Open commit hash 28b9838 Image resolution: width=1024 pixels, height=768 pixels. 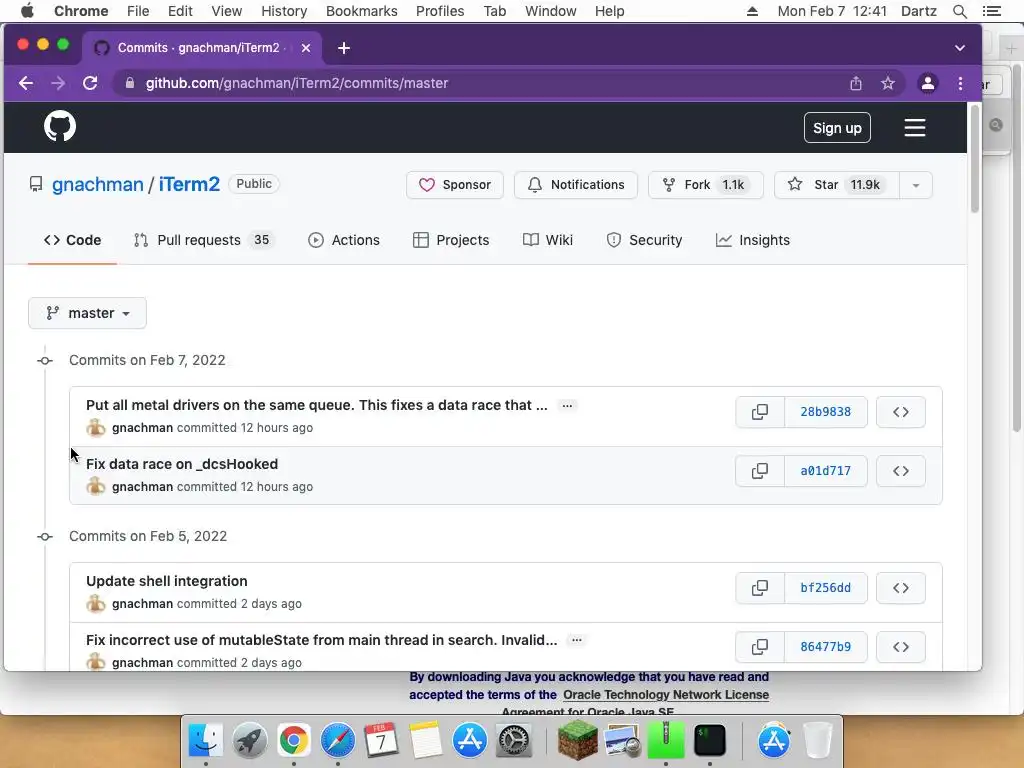[825, 412]
